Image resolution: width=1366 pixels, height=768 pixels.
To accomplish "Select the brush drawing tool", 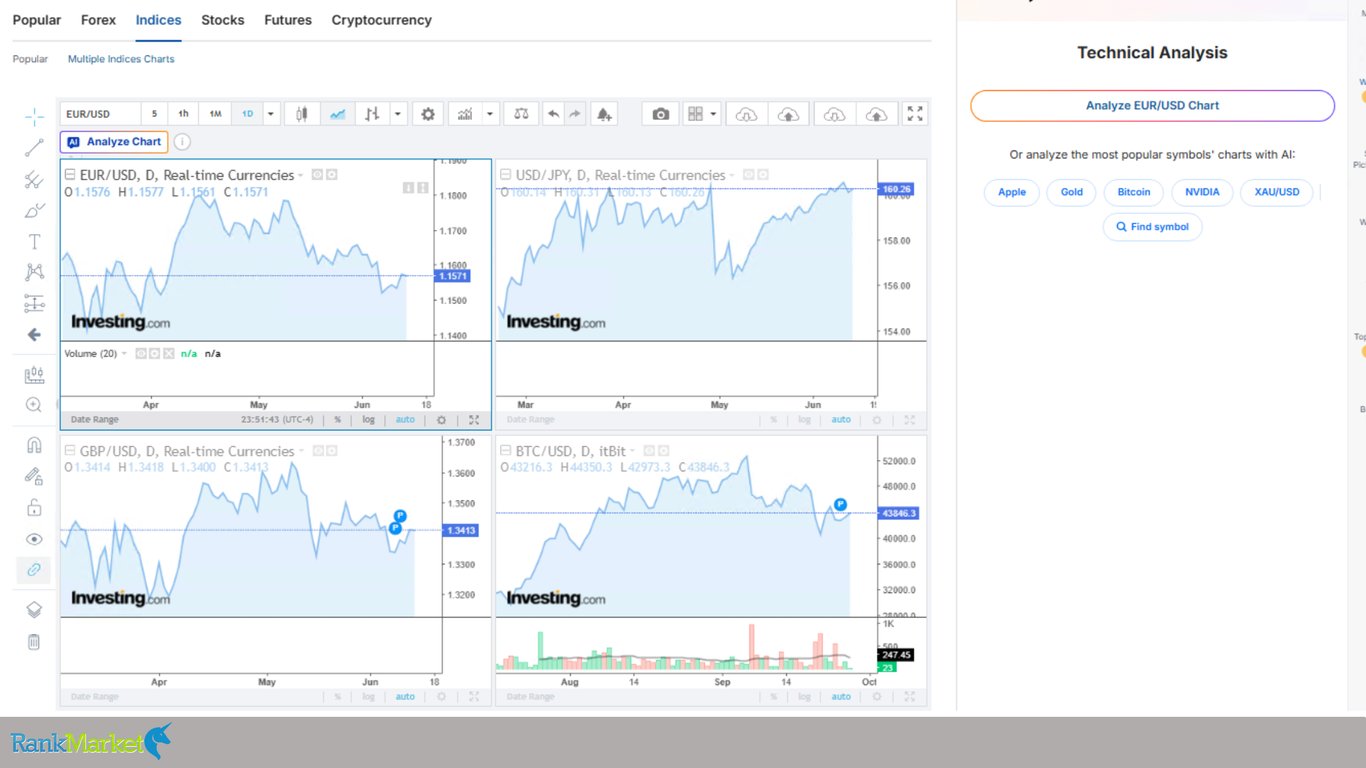I will (34, 211).
